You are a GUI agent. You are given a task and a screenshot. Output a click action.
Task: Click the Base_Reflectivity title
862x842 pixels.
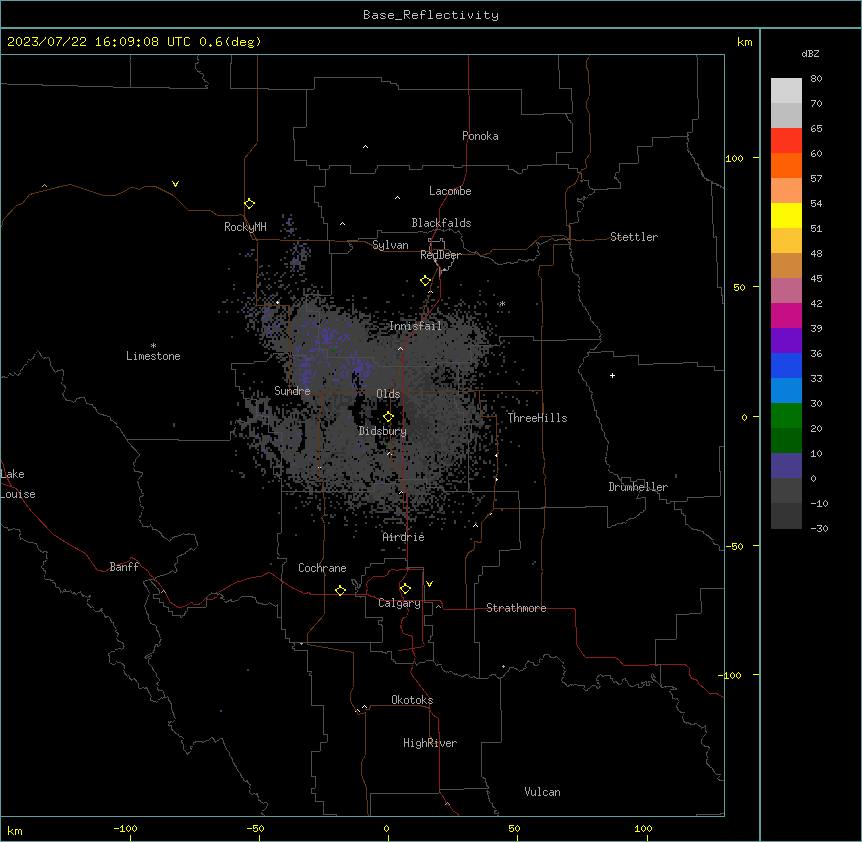431,15
